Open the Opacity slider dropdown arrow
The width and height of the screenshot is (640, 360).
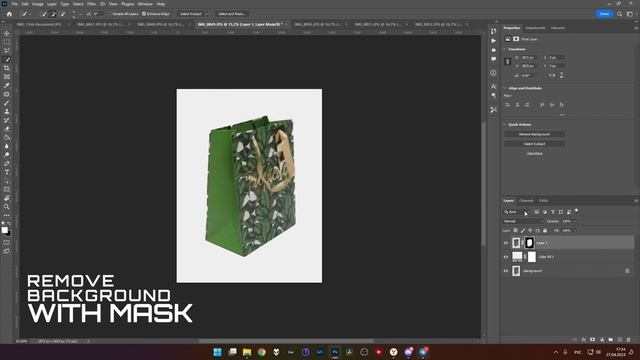point(575,221)
